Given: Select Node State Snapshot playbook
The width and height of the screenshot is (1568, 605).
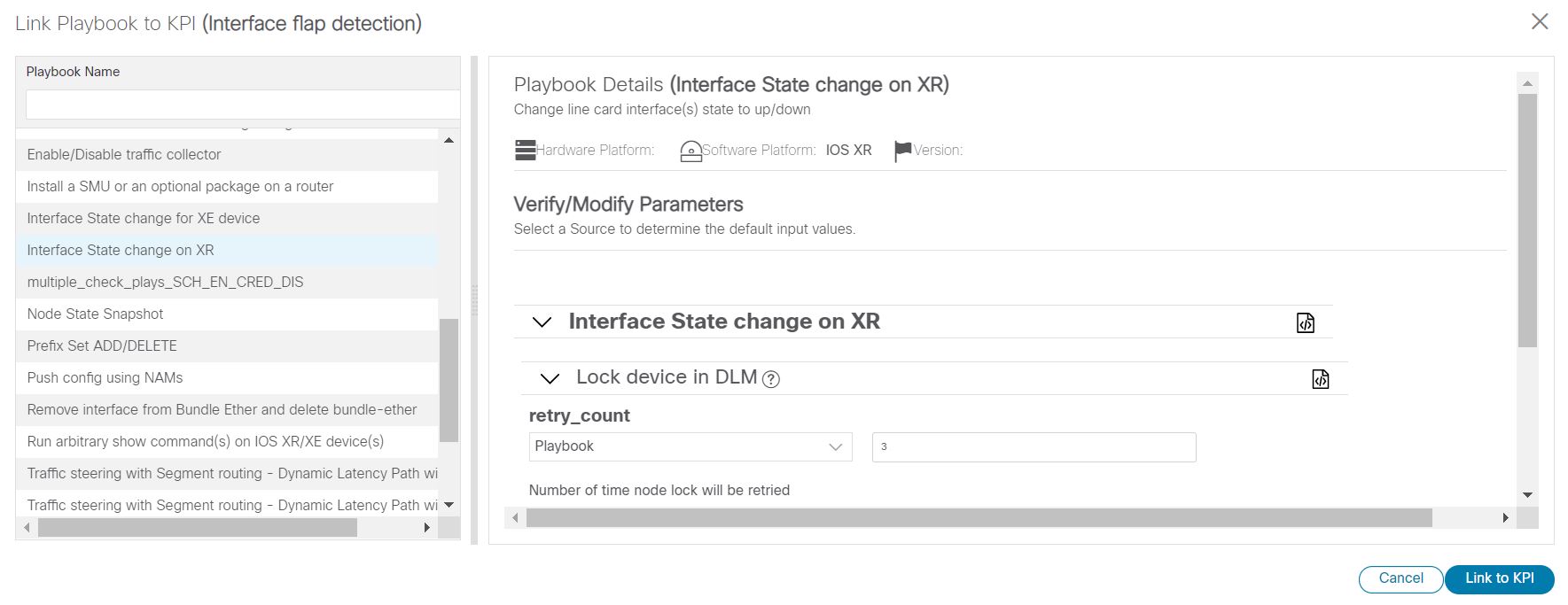Looking at the screenshot, I should (x=95, y=314).
